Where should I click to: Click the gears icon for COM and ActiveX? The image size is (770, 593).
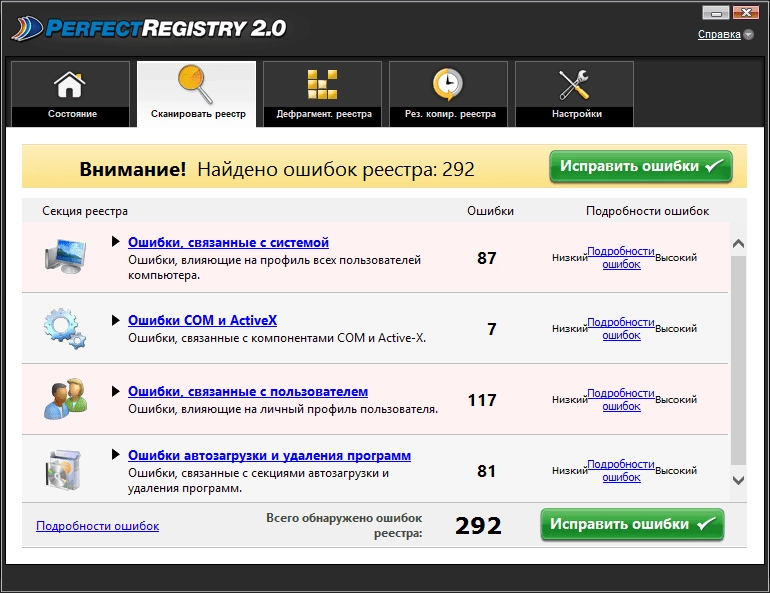(x=65, y=328)
